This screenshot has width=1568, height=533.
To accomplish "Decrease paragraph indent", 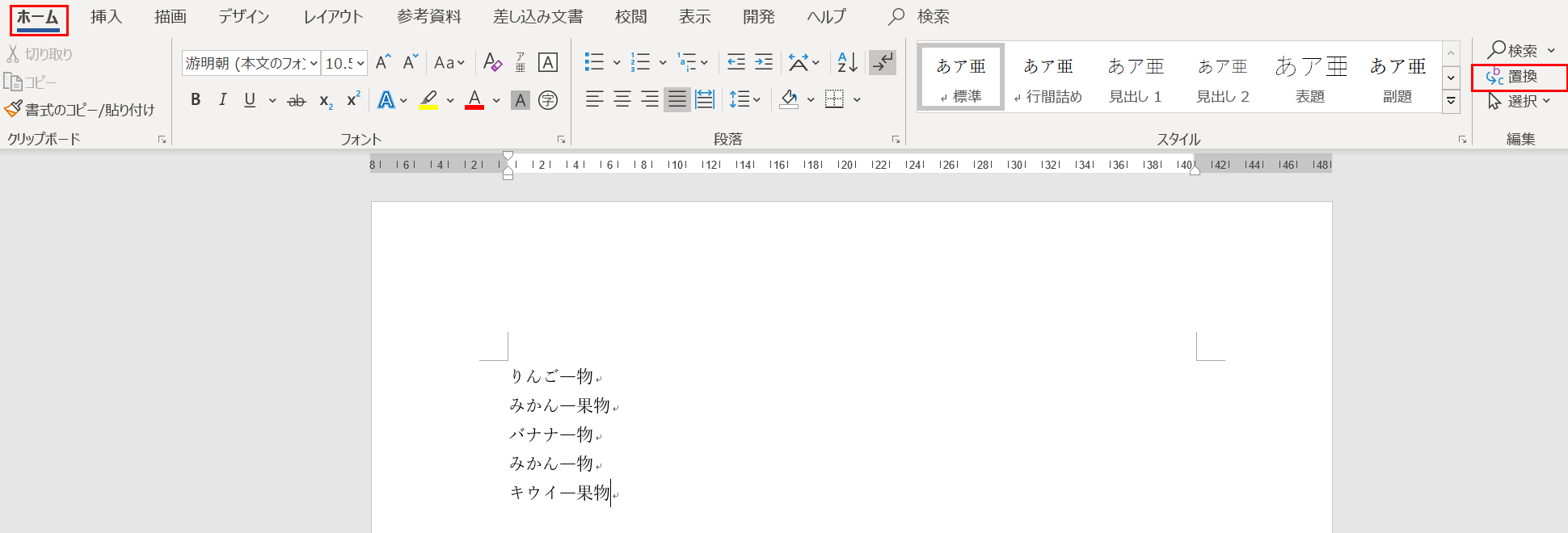I will coord(736,62).
